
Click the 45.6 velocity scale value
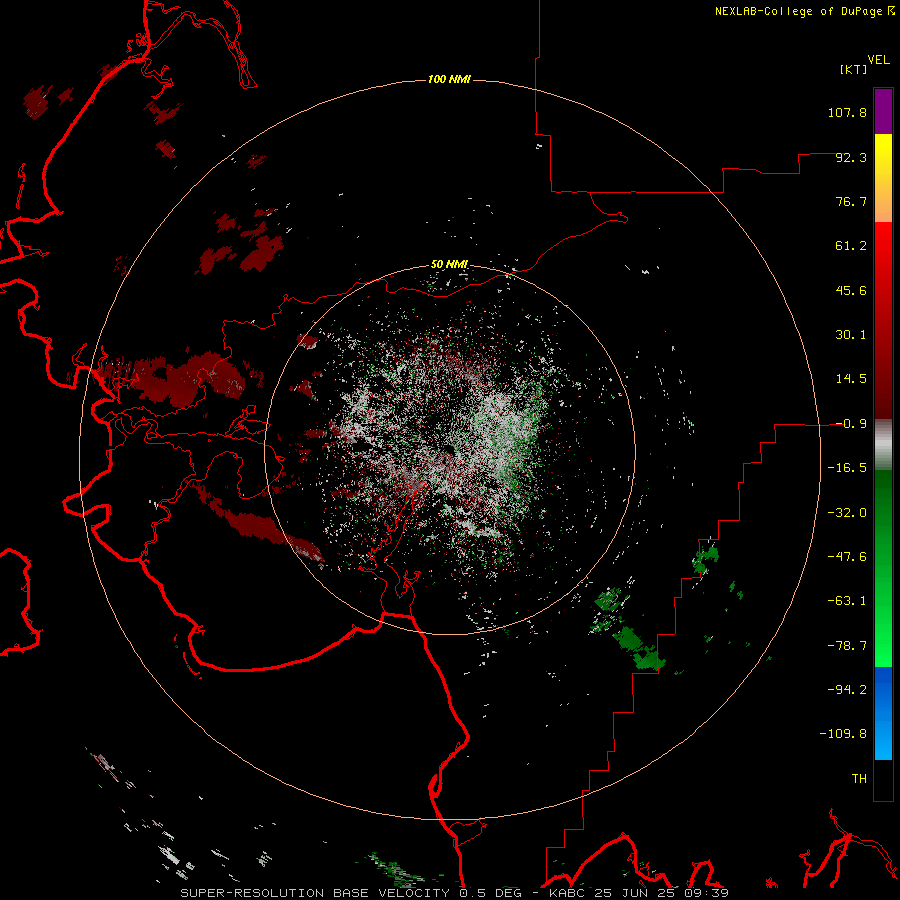[851, 290]
